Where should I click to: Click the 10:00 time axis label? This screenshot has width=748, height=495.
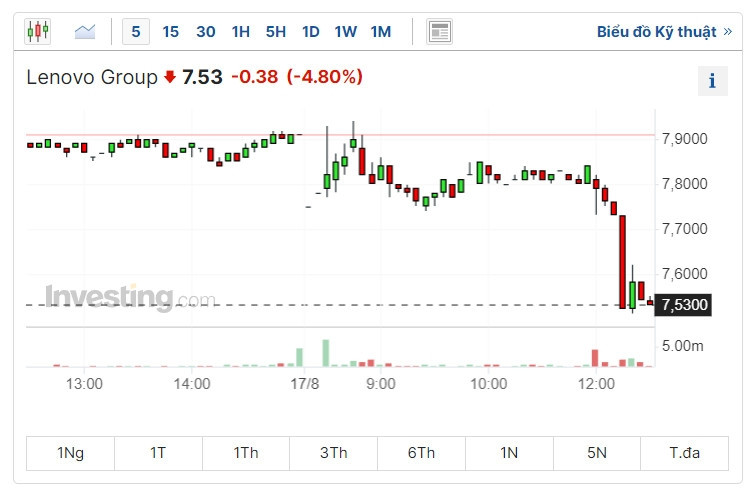(488, 384)
